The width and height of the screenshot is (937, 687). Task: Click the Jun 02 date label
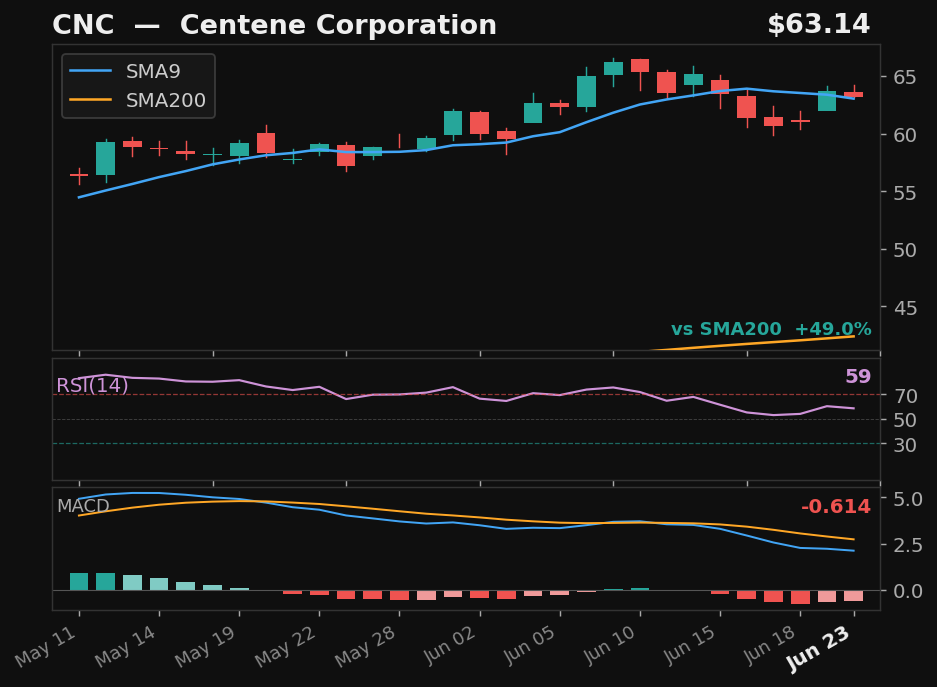click(451, 645)
